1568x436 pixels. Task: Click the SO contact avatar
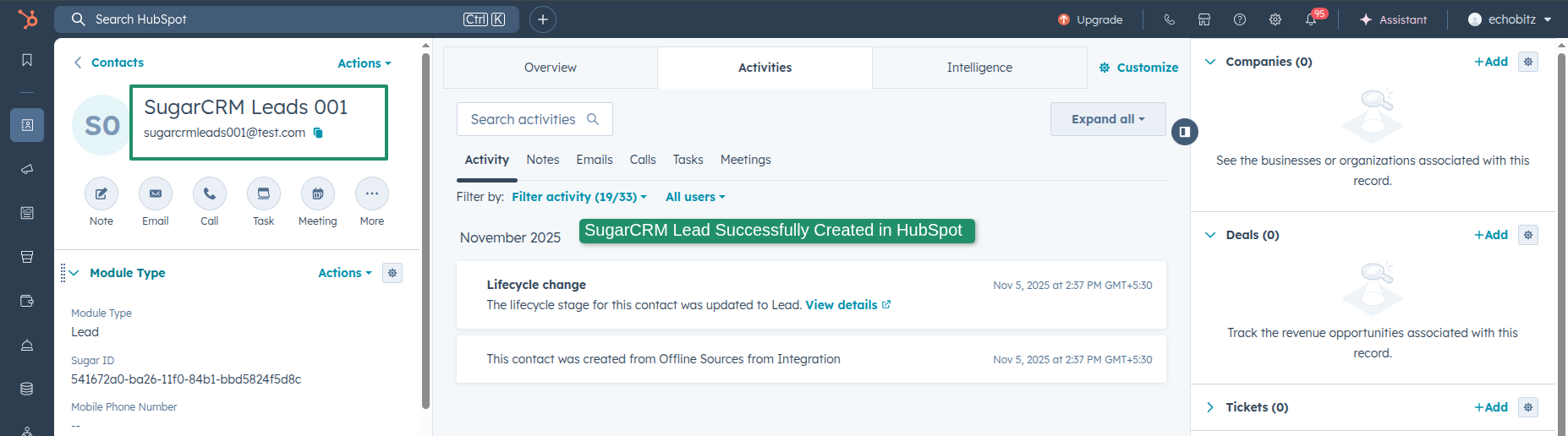click(101, 125)
